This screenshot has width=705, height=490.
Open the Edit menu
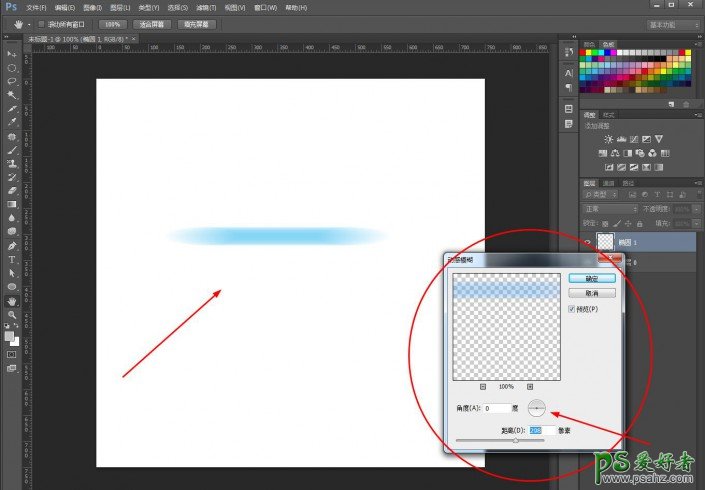(65, 8)
